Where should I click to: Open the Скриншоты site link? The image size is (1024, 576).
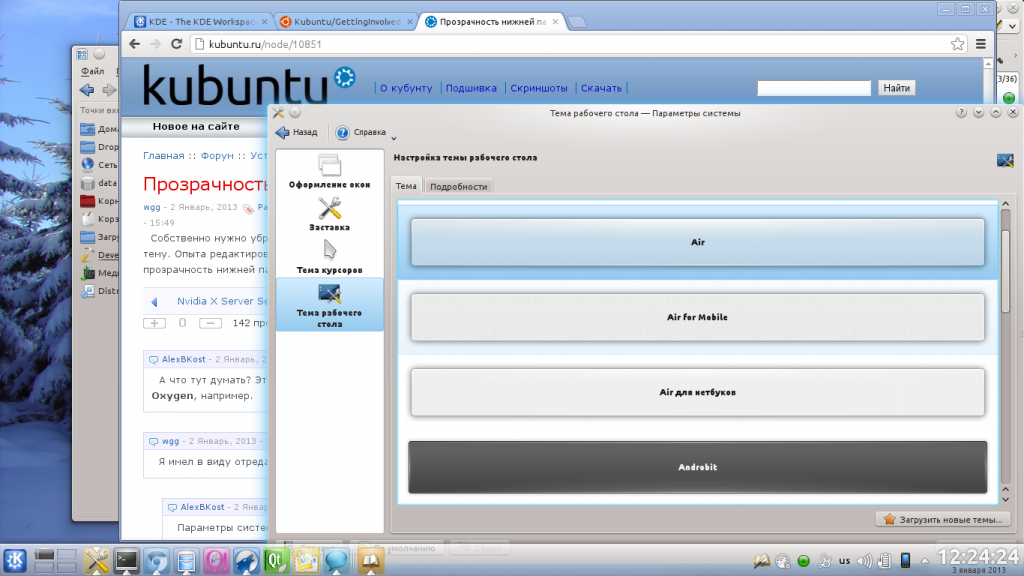coord(539,88)
